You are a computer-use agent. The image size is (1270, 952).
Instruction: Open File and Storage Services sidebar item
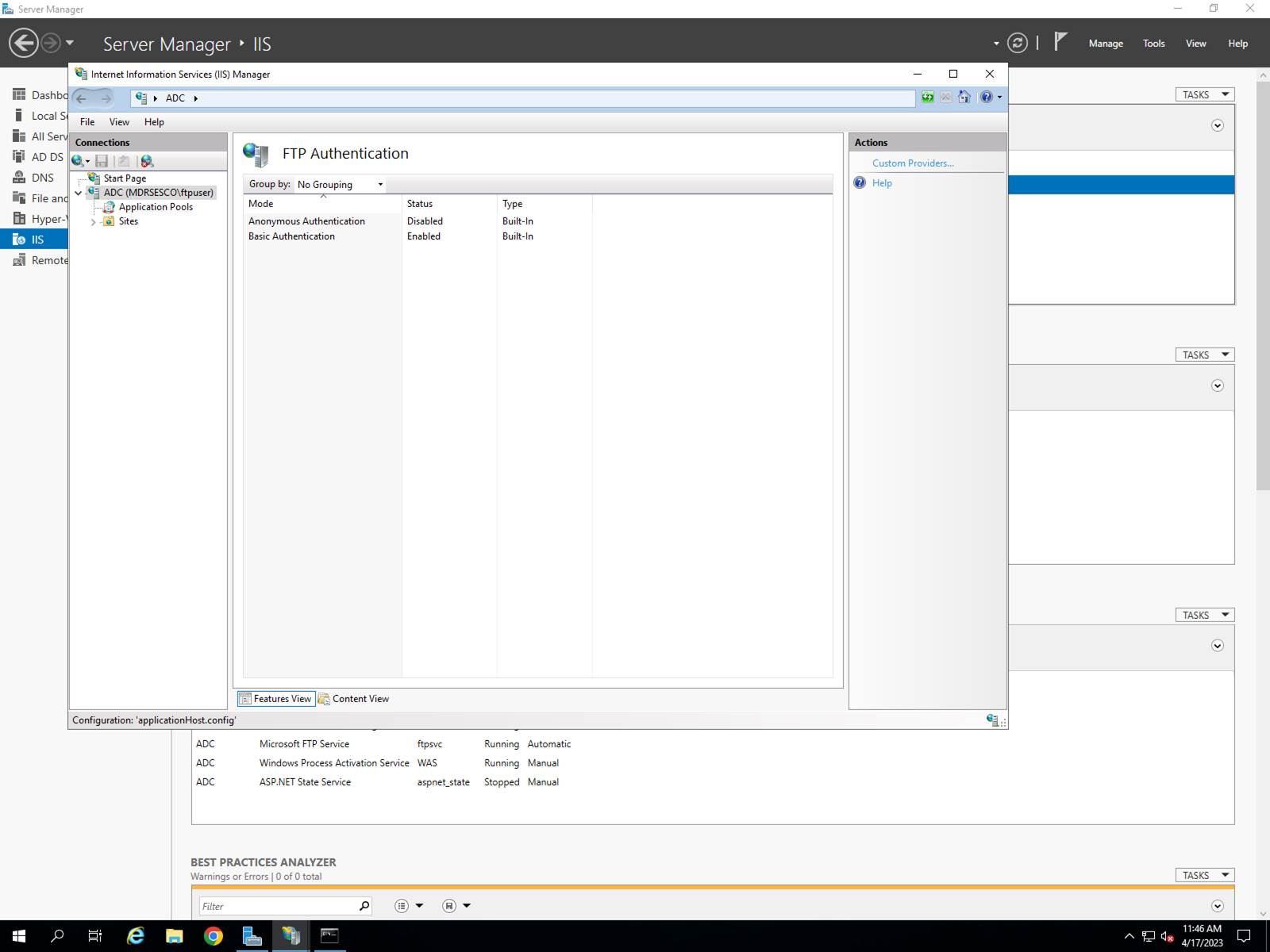click(x=38, y=198)
